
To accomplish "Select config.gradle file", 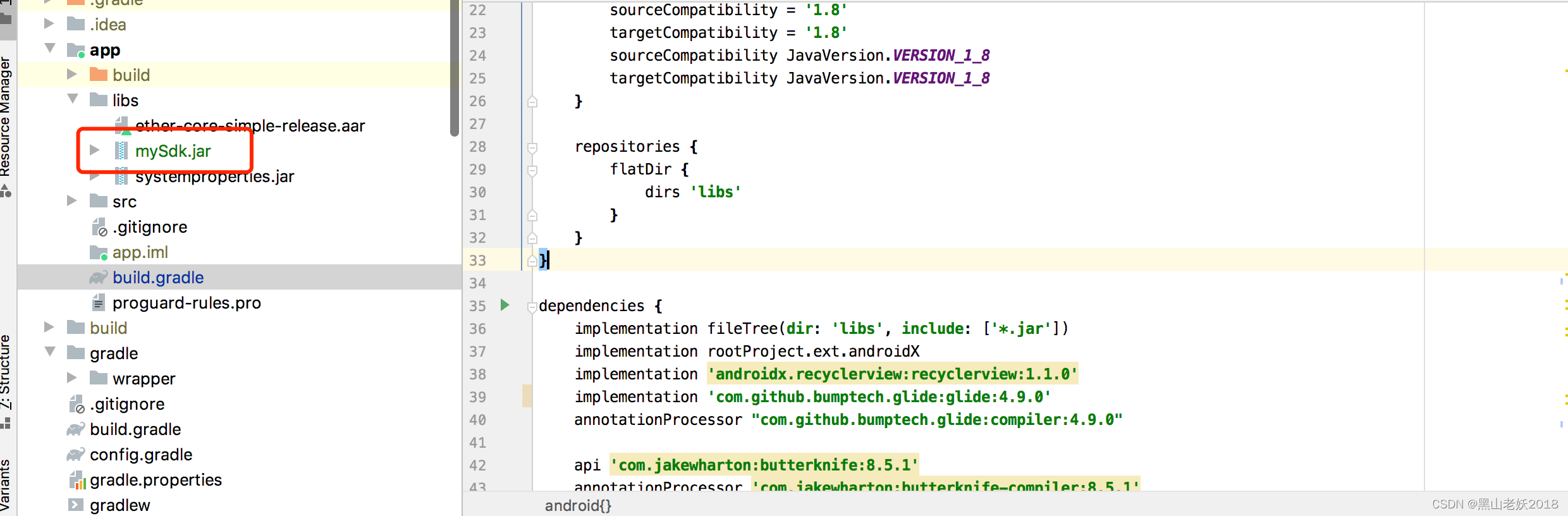I will (x=141, y=455).
